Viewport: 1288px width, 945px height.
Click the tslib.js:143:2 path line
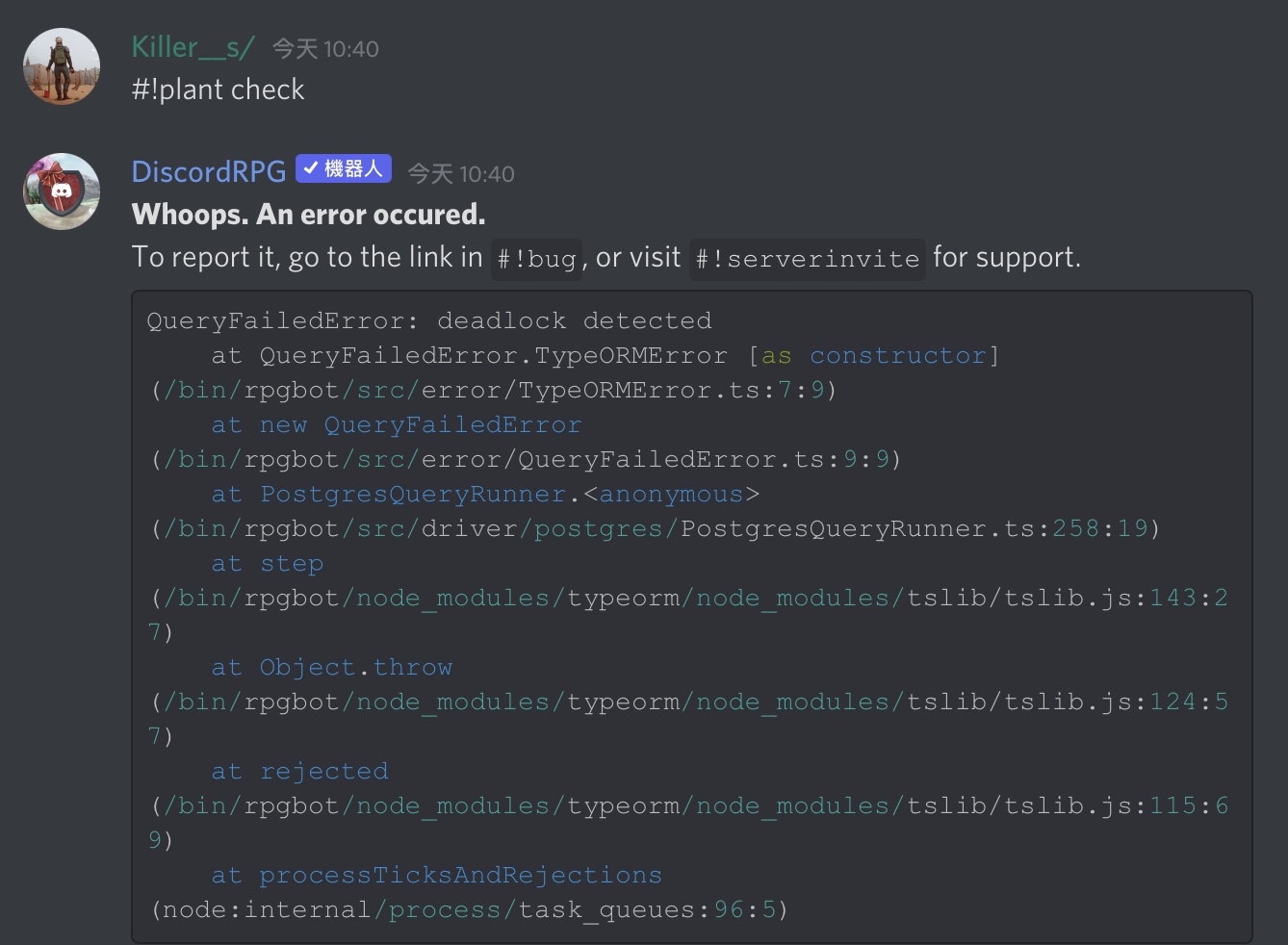click(689, 598)
